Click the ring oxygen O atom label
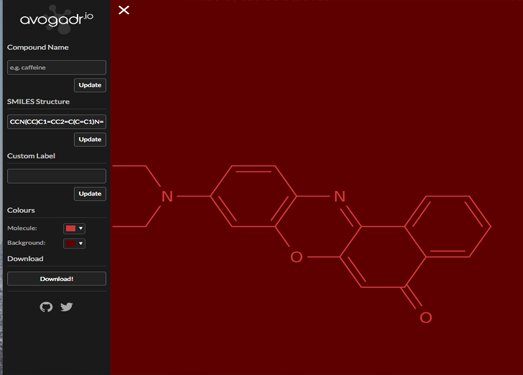This screenshot has height=375, width=523. 296,257
